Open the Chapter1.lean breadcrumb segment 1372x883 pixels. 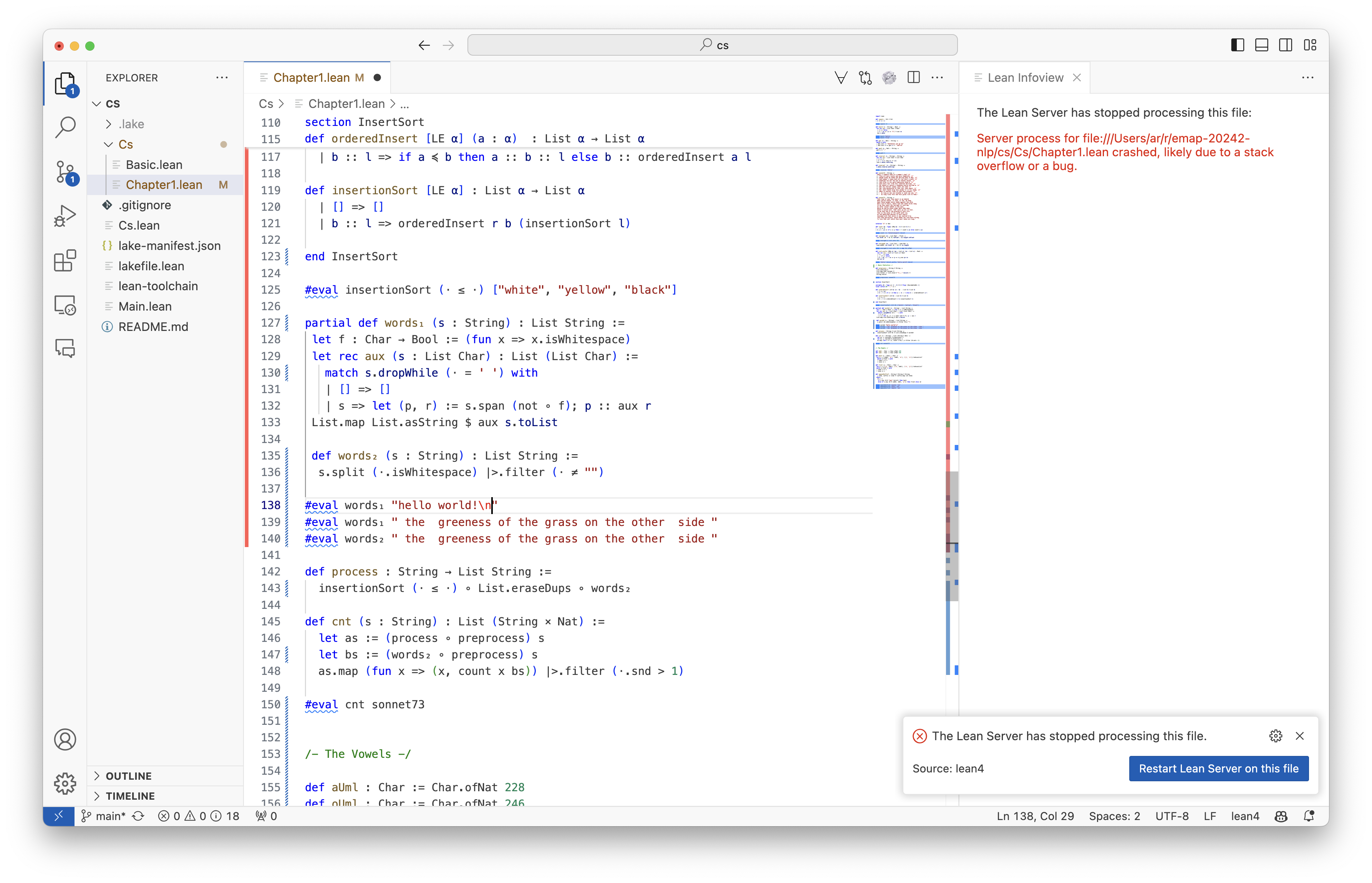coord(346,104)
